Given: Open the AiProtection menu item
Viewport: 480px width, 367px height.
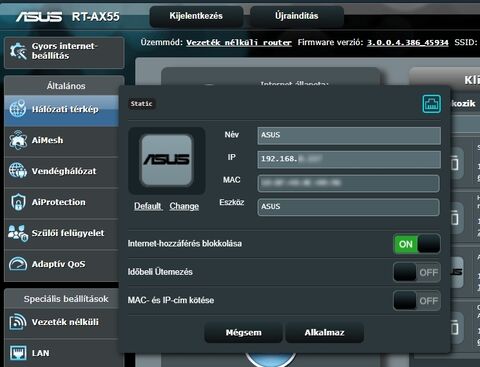Looking at the screenshot, I should (x=62, y=202).
